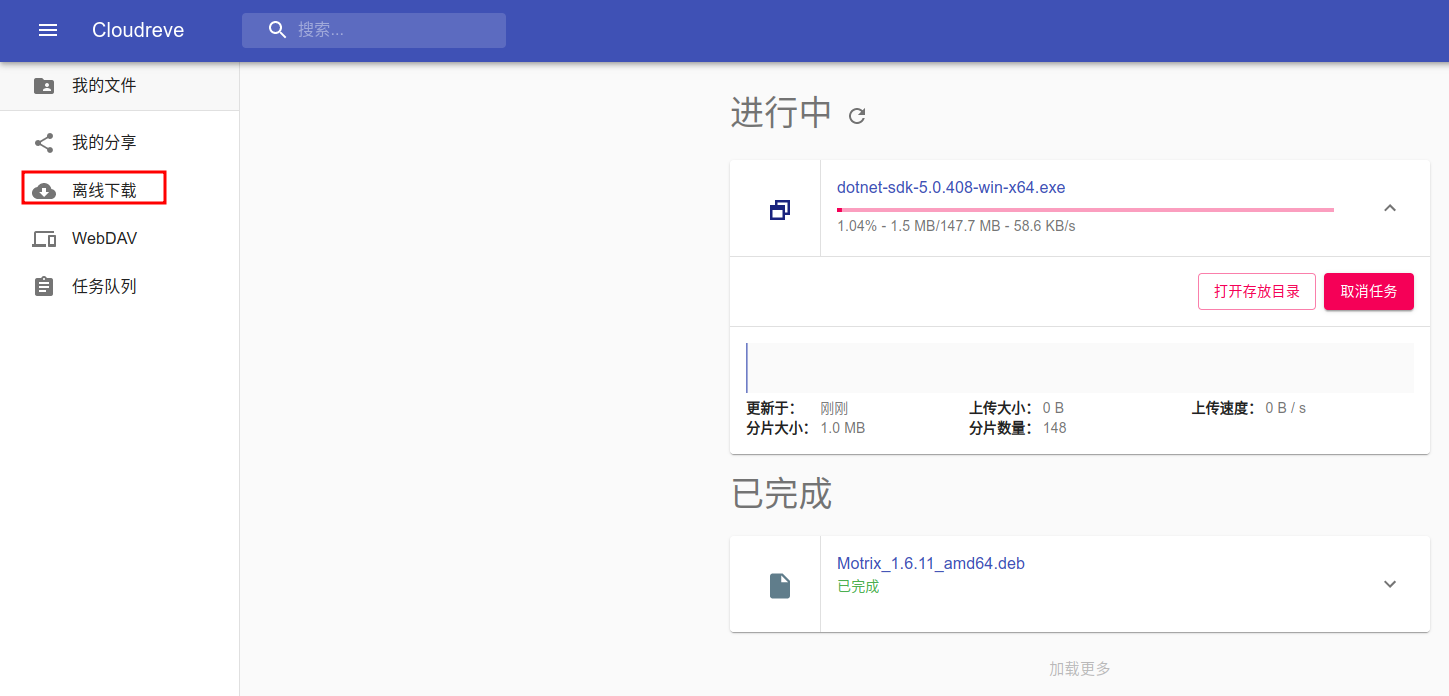Click the hamburger menu icon
Screen dimensions: 1449x696
click(48, 30)
